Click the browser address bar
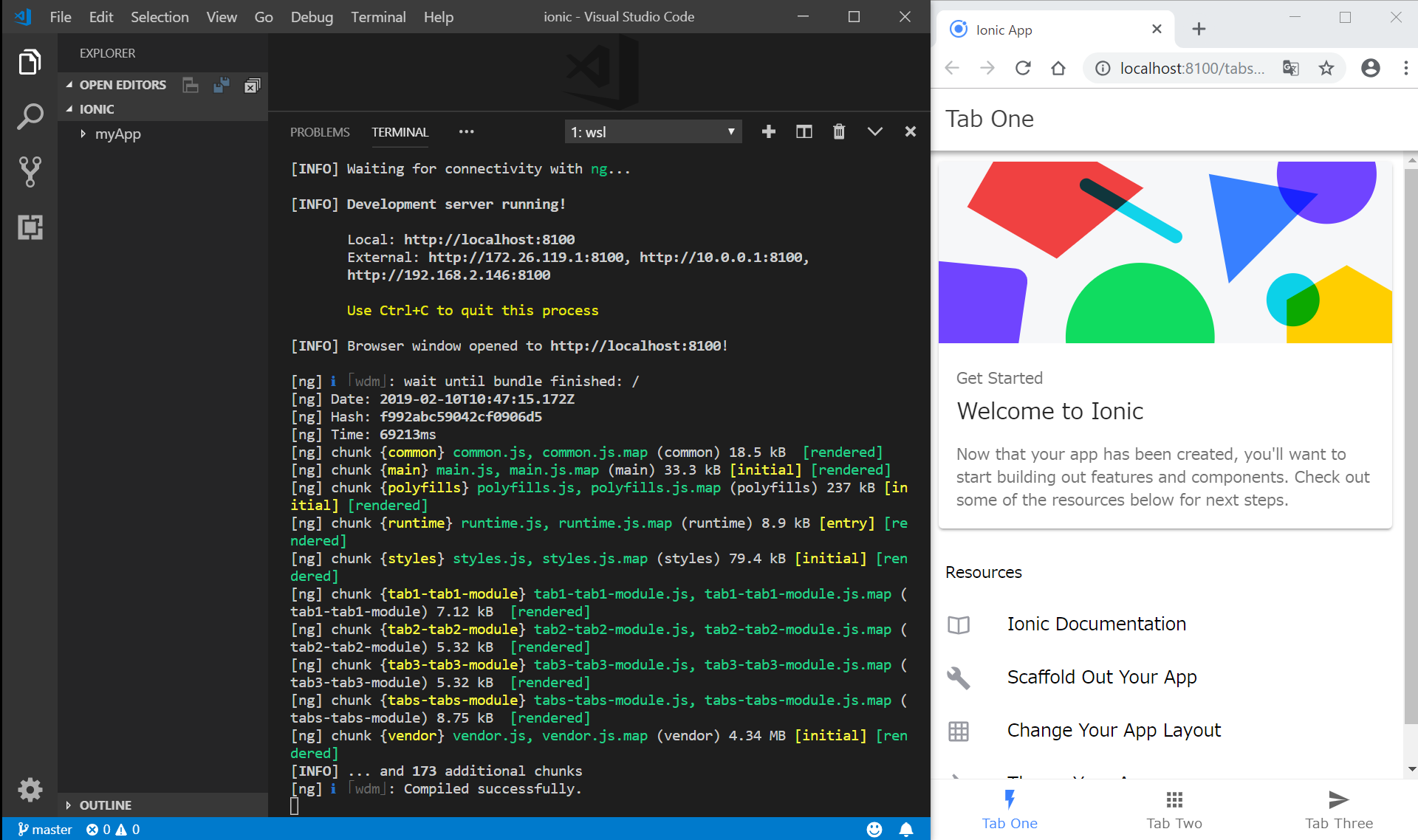This screenshot has height=840, width=1418. click(1191, 69)
